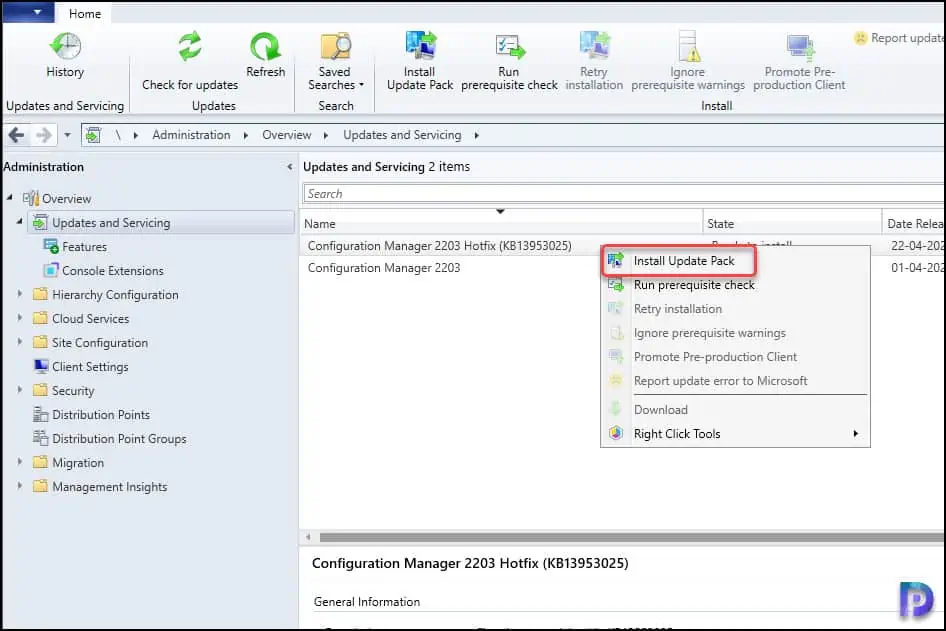Expand the Cloud Services folder
This screenshot has height=631, width=946.
point(20,317)
